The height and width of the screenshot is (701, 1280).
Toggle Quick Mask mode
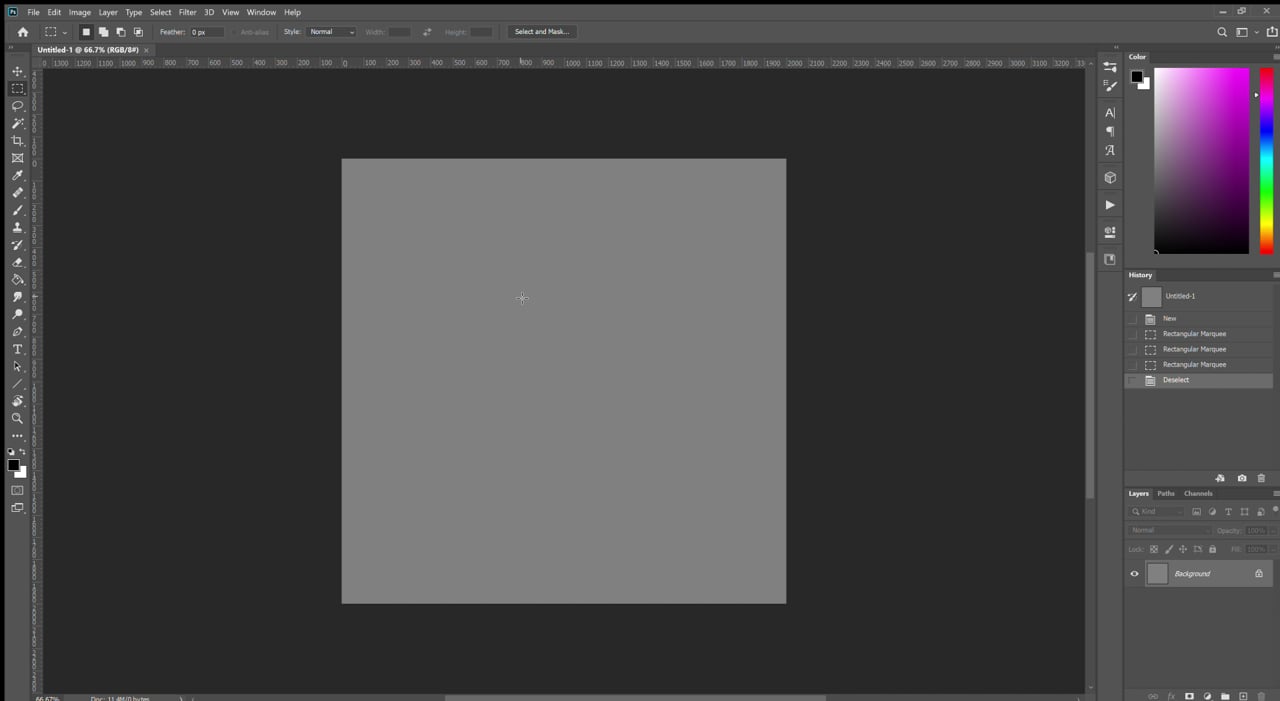coord(17,491)
